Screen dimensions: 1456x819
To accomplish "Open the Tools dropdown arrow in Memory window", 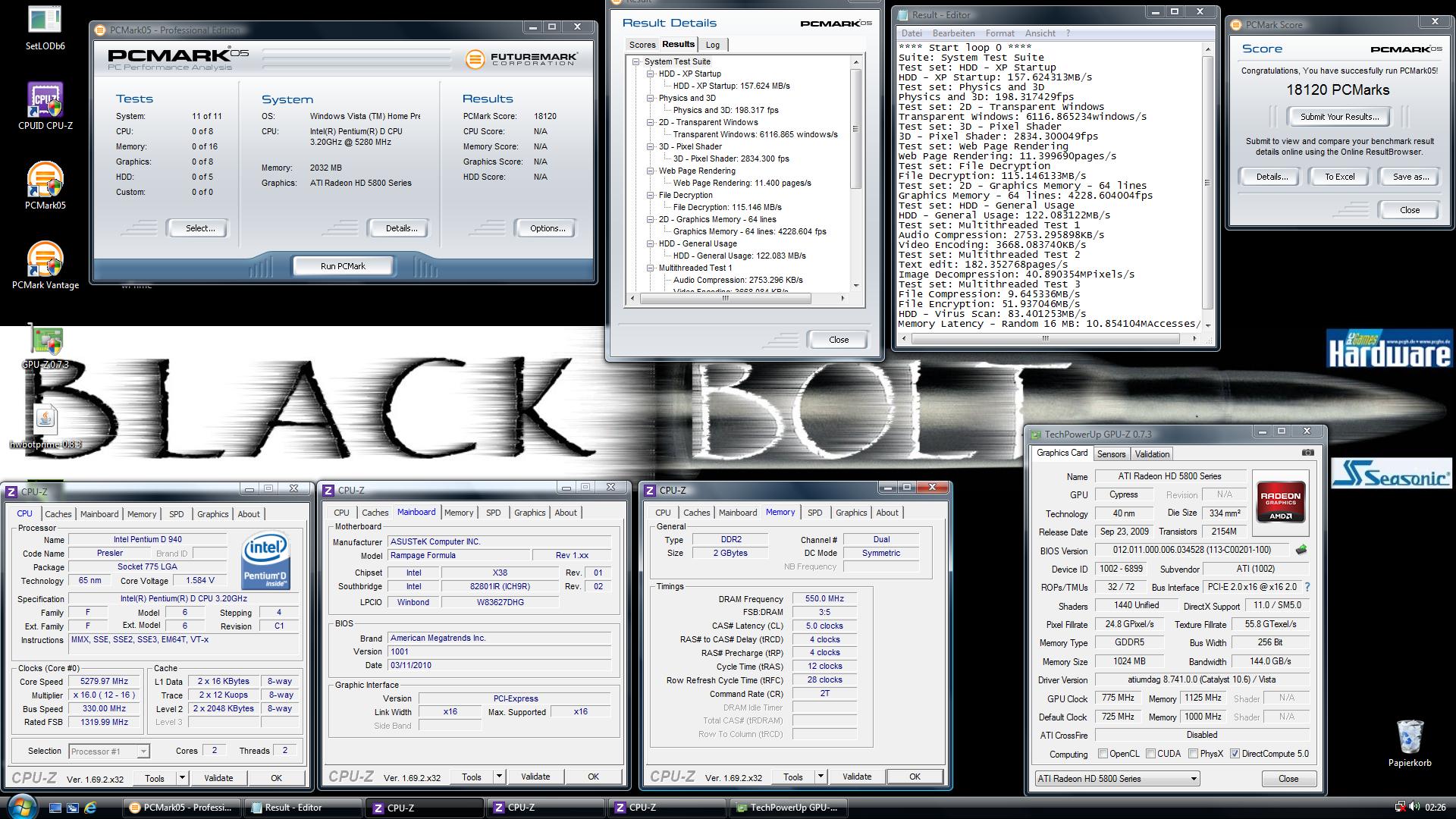I will pos(821,777).
